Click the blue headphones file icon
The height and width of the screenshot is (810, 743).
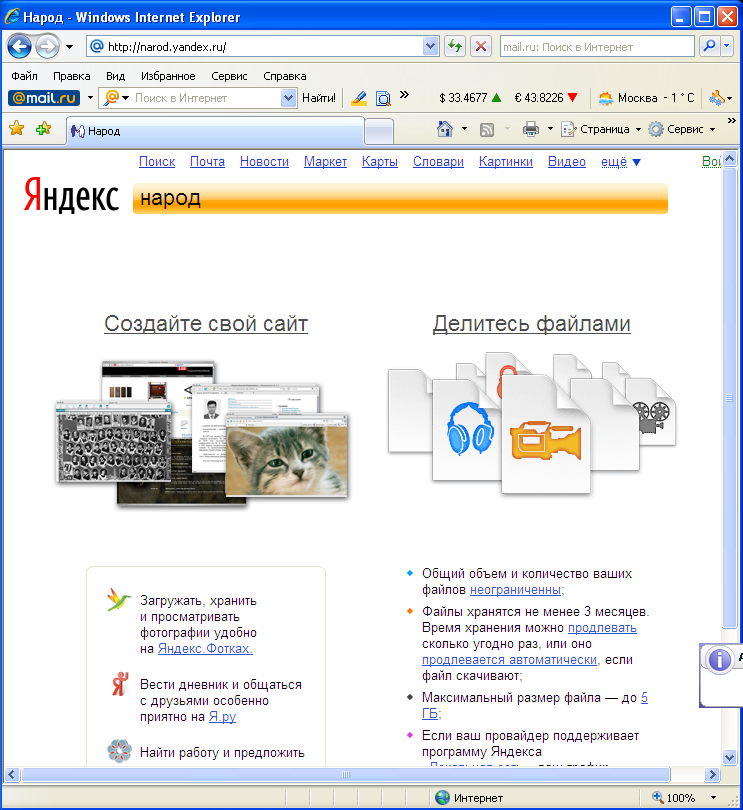pos(470,428)
